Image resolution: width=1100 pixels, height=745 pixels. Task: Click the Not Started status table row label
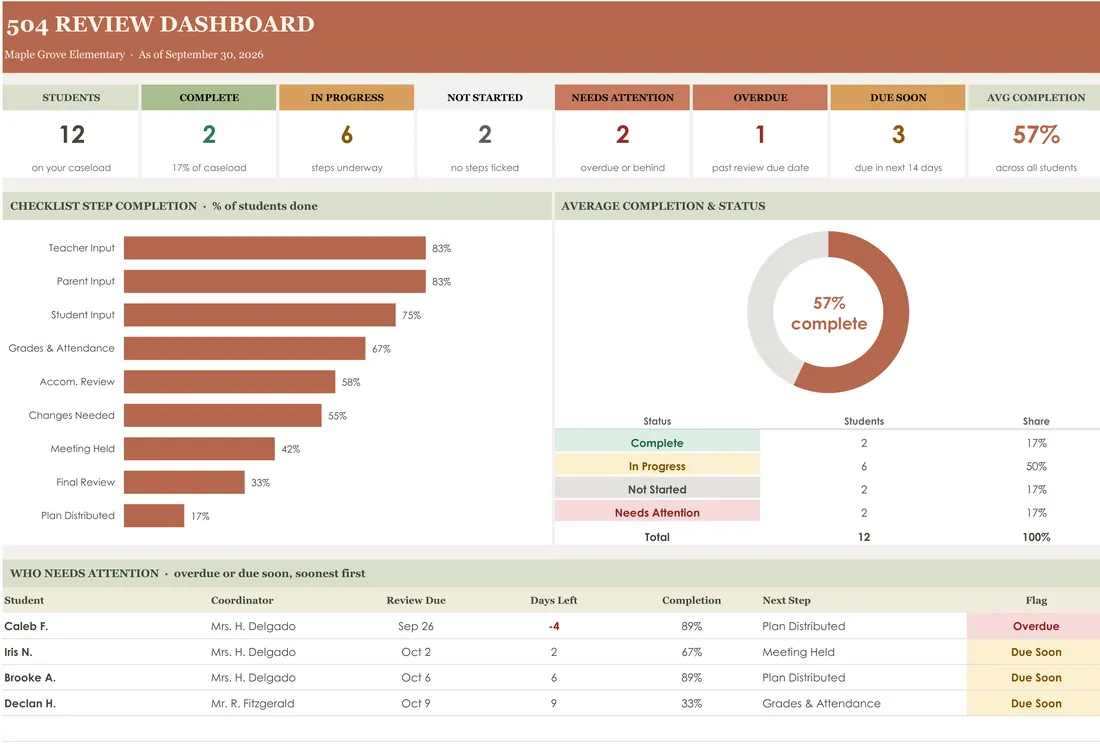tap(657, 490)
